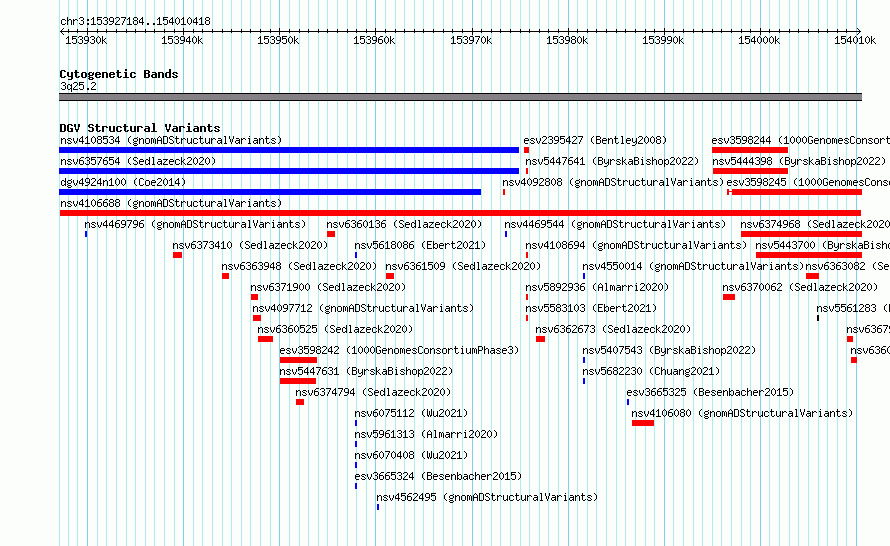Select nsv6373410 (Sedlazeck2020) label
The width and height of the screenshot is (890, 546).
[250, 245]
